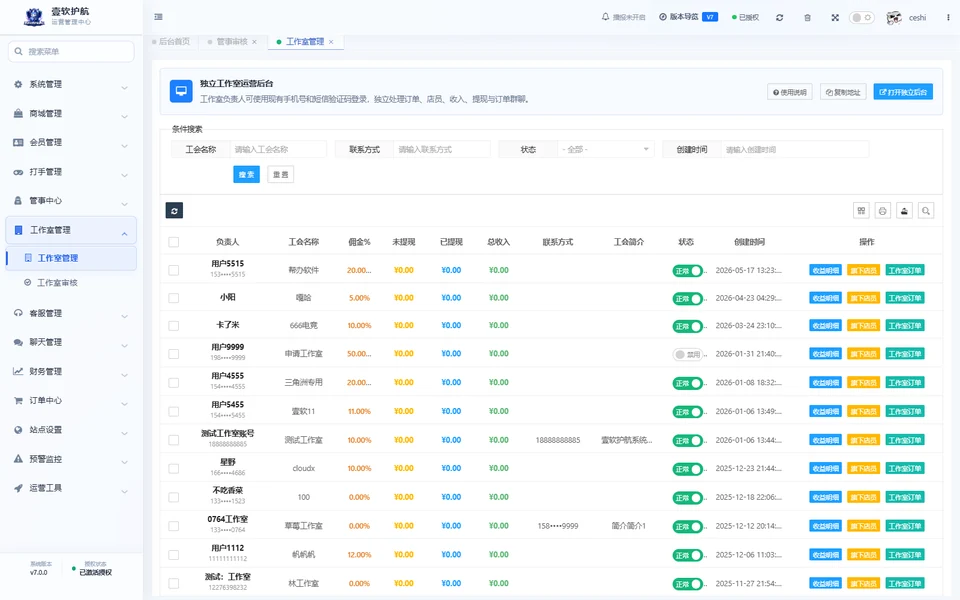Open the 状态 dropdown showing 全部
Viewport: 960px width, 600px height.
point(605,149)
